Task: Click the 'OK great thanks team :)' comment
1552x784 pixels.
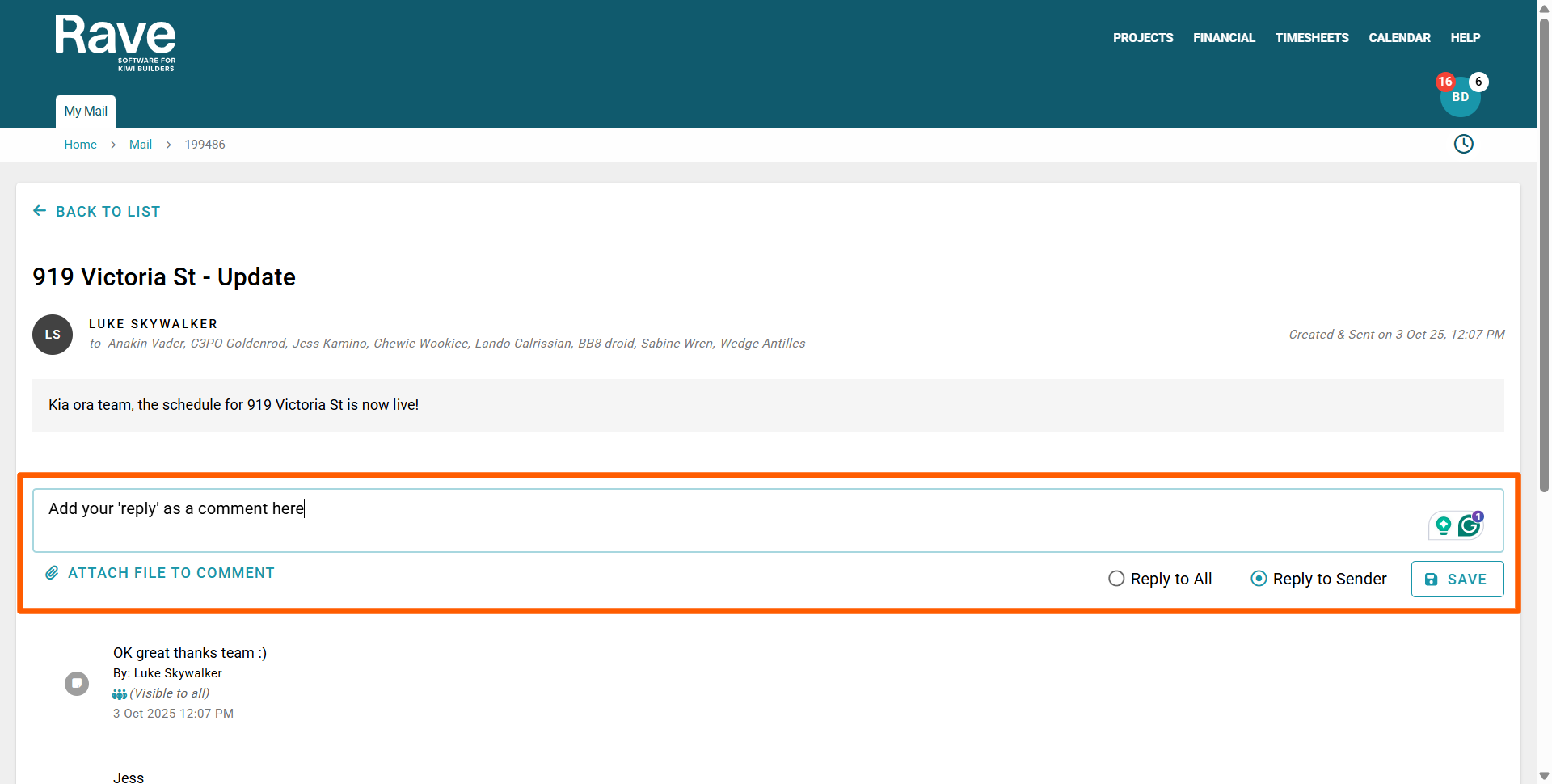Action: [190, 653]
